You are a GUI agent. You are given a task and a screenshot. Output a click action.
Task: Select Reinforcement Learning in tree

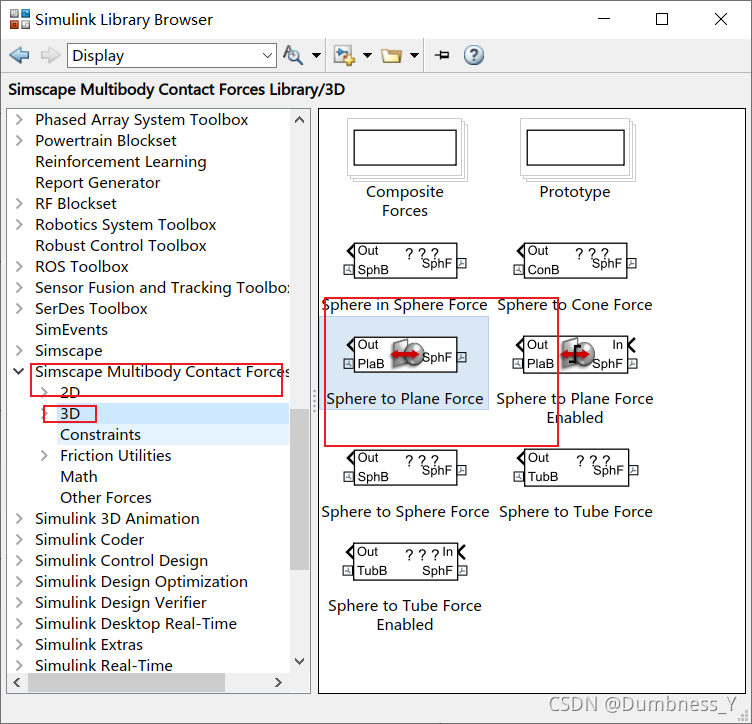(x=121, y=162)
